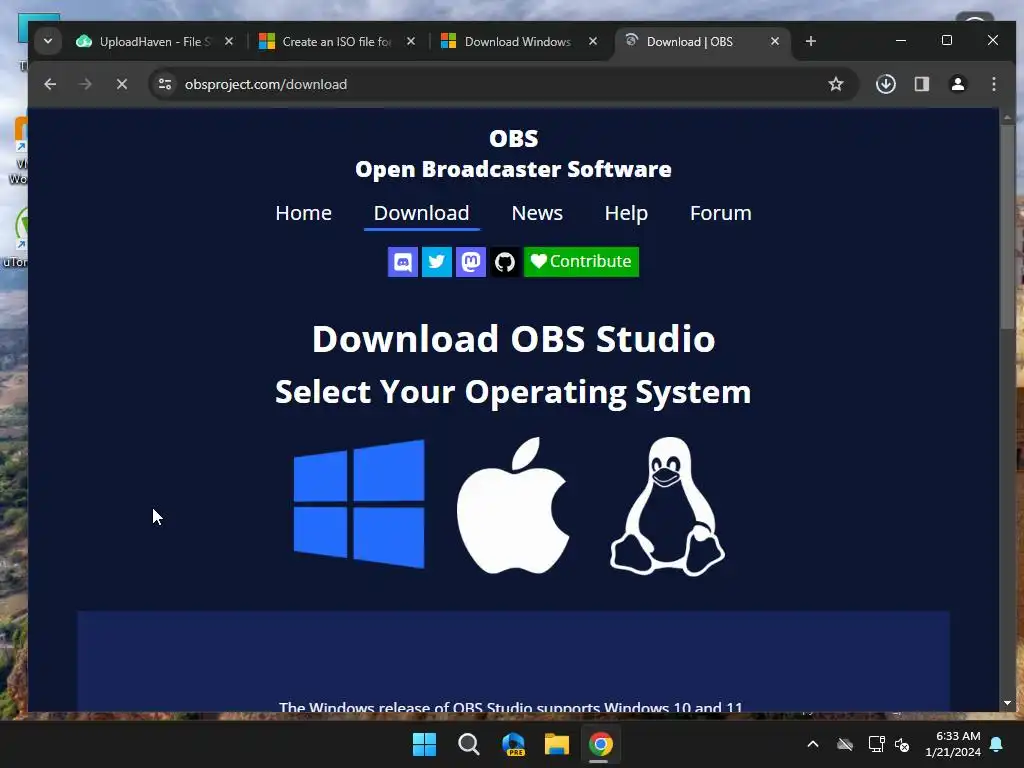Open Chrome downloads icon
Image resolution: width=1024 pixels, height=768 pixels.
click(x=886, y=84)
